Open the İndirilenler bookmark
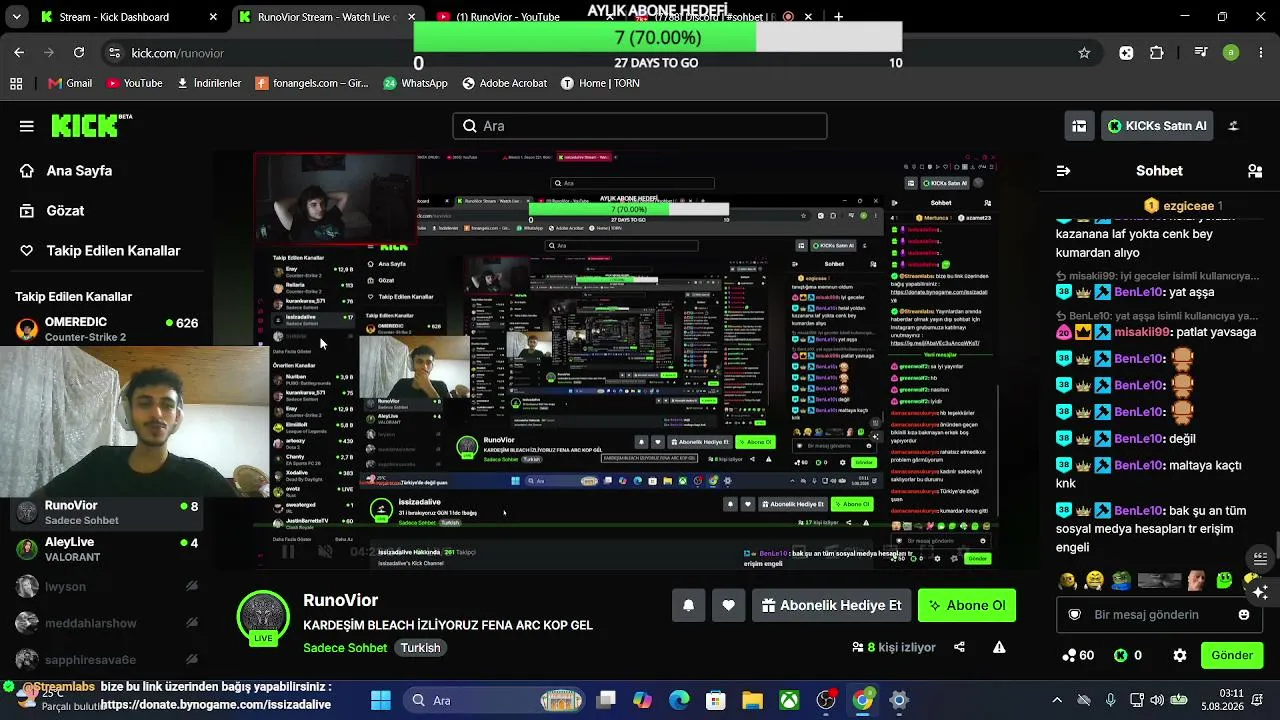Image resolution: width=1280 pixels, height=720 pixels. click(209, 83)
